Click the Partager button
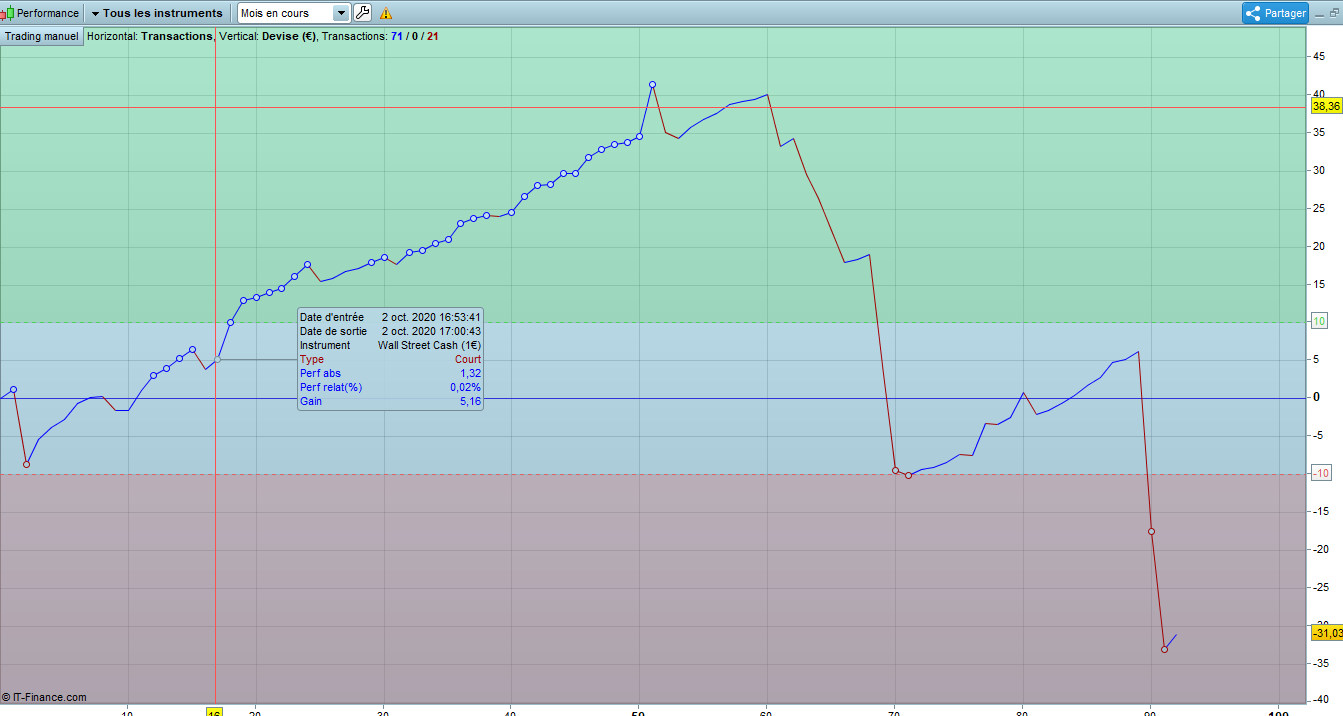Viewport: 1343px width, 716px height. pos(1275,13)
